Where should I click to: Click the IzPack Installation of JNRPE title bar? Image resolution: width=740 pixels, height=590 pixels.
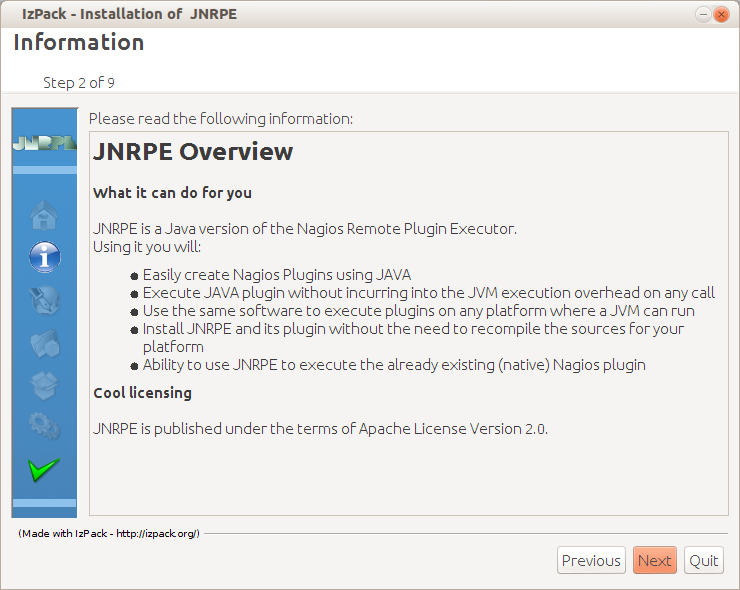point(129,14)
